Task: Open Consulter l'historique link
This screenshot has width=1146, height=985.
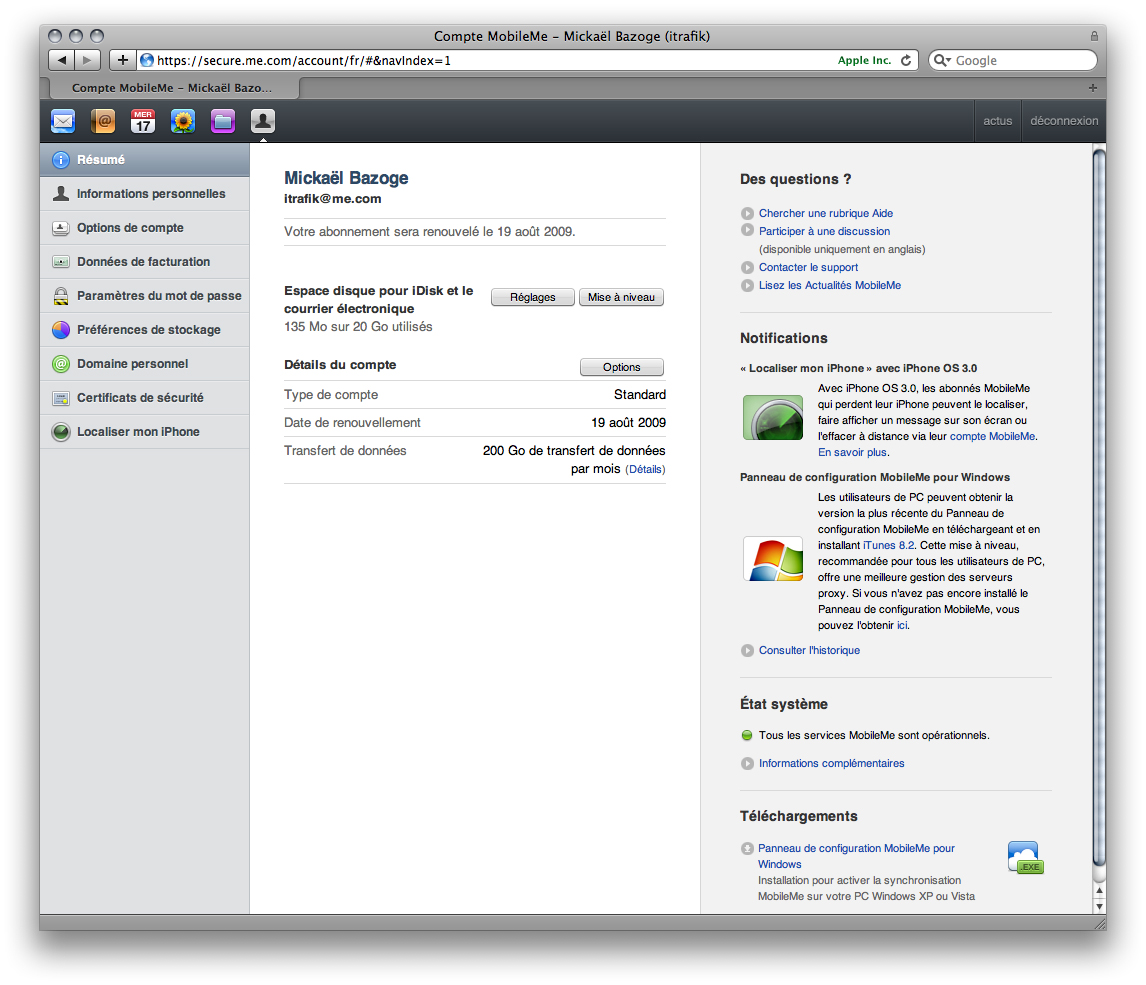Action: [809, 650]
